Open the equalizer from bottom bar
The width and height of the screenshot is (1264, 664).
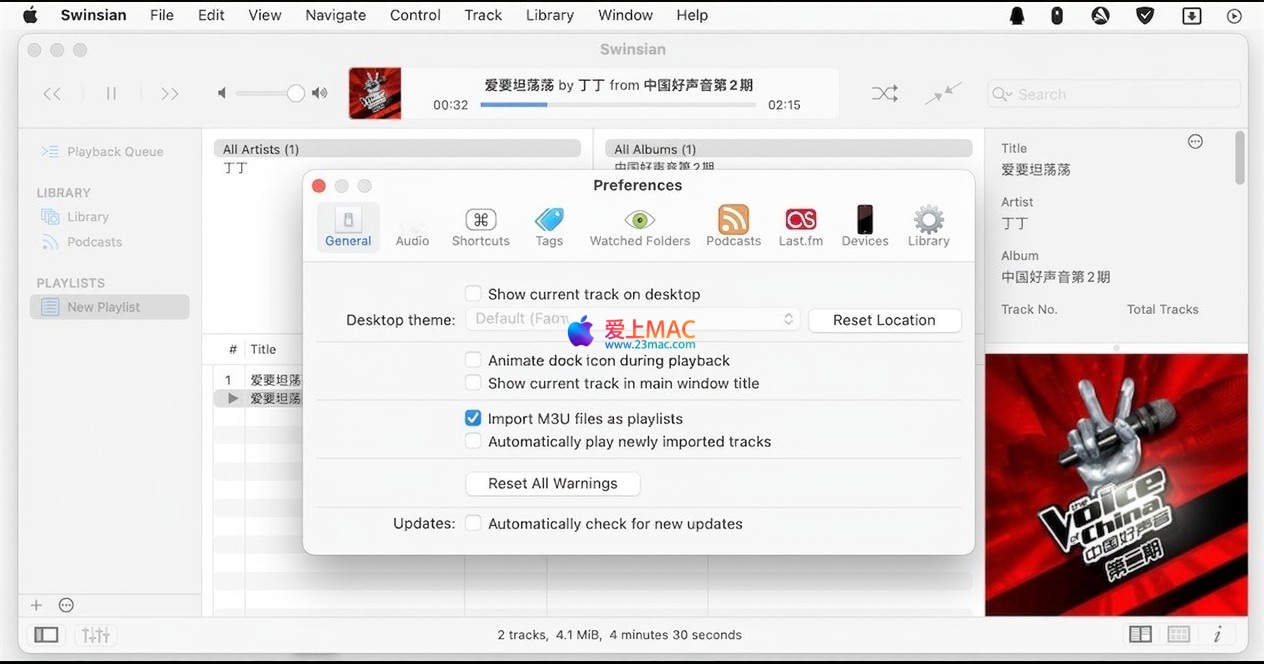(x=96, y=635)
